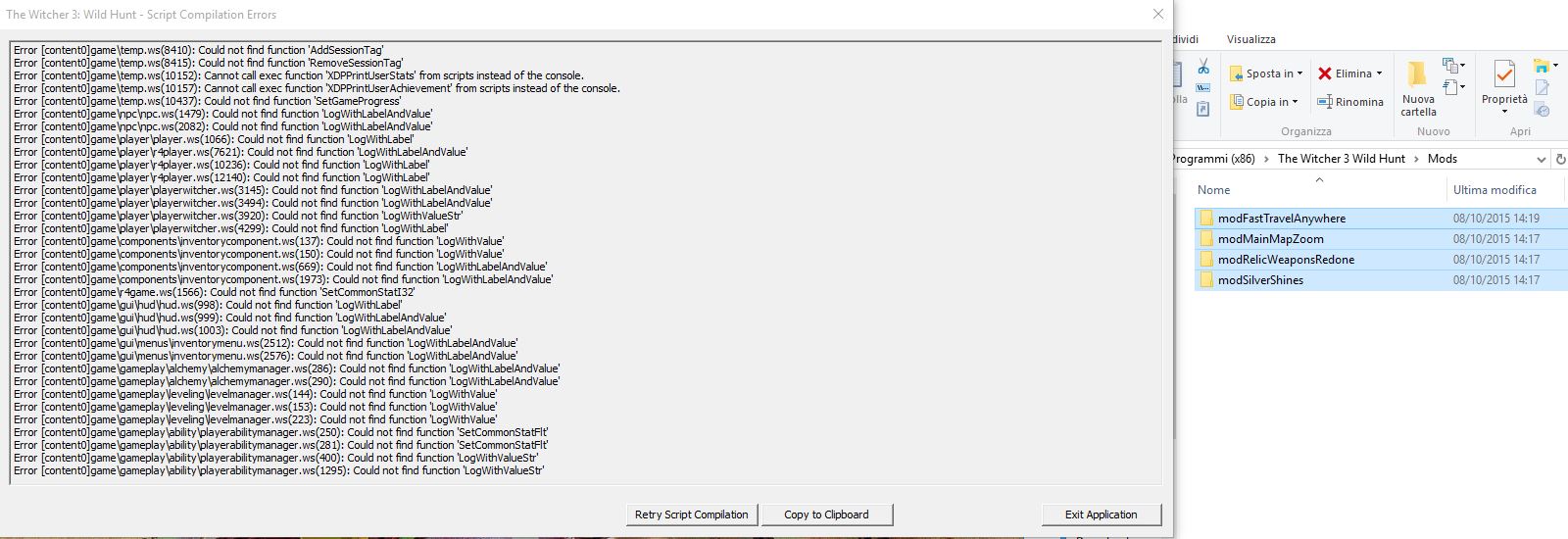Viewport: 1568px width, 539px height.
Task: Click the Refresh icon beside address bar
Action: point(1560,159)
